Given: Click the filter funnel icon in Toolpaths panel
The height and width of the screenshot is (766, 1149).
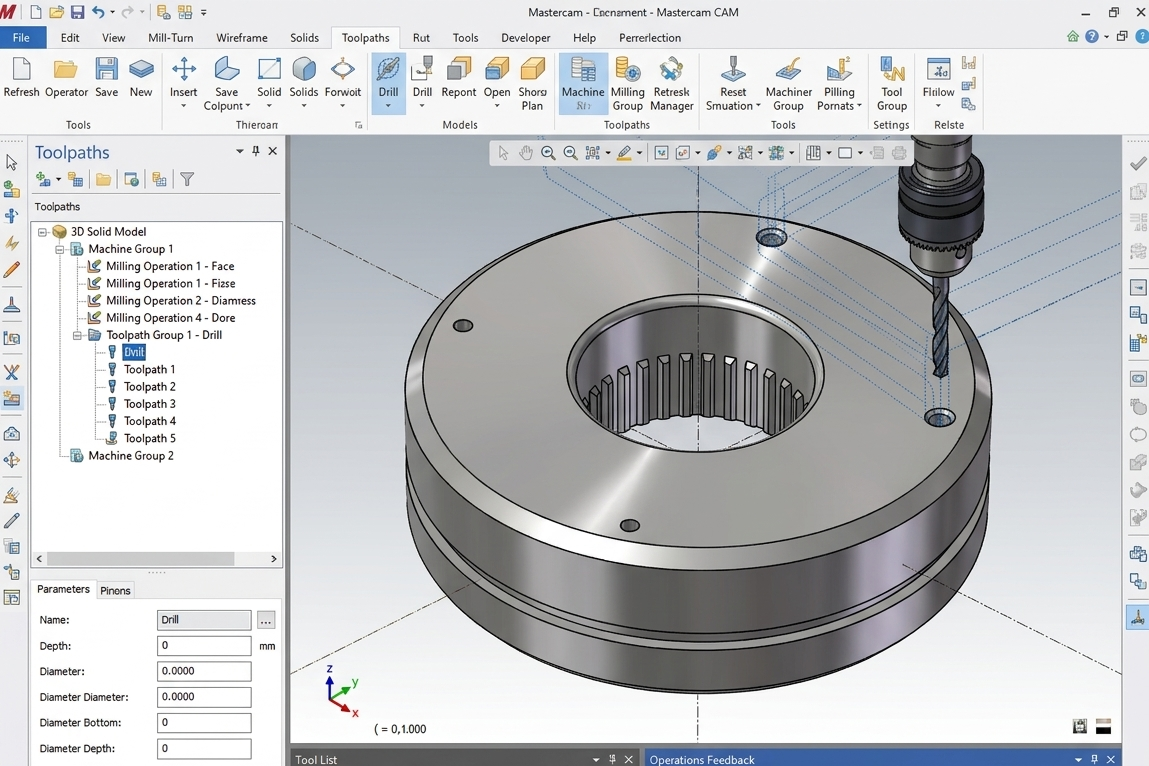Looking at the screenshot, I should [x=187, y=179].
